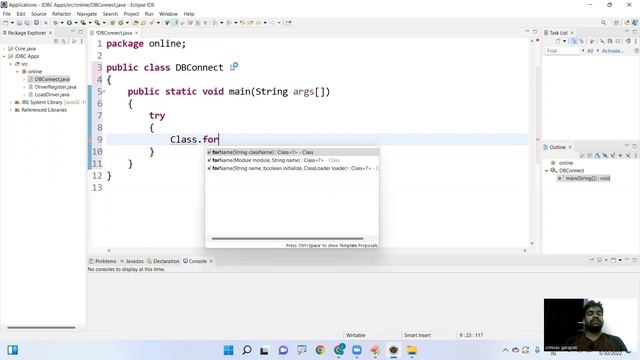The image size is (640, 360).
Task: Open the Navigate menu
Action: point(87,14)
